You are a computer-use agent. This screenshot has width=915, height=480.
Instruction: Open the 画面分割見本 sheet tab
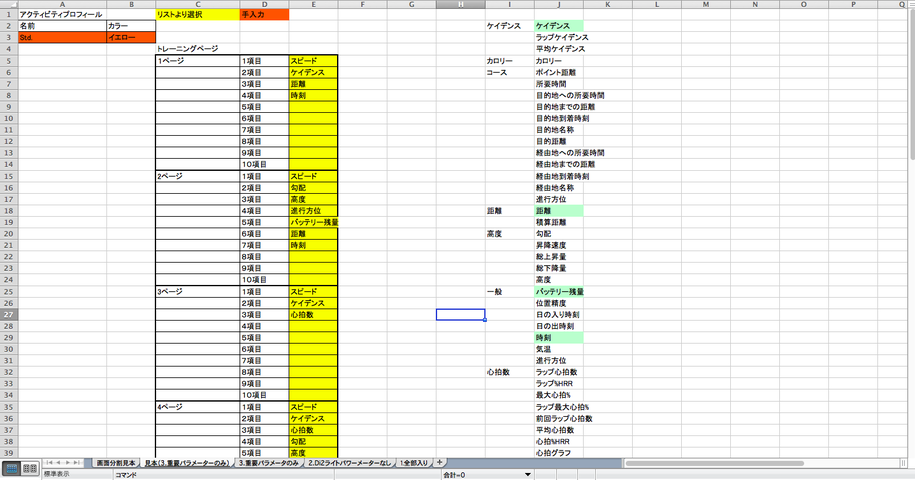point(116,463)
